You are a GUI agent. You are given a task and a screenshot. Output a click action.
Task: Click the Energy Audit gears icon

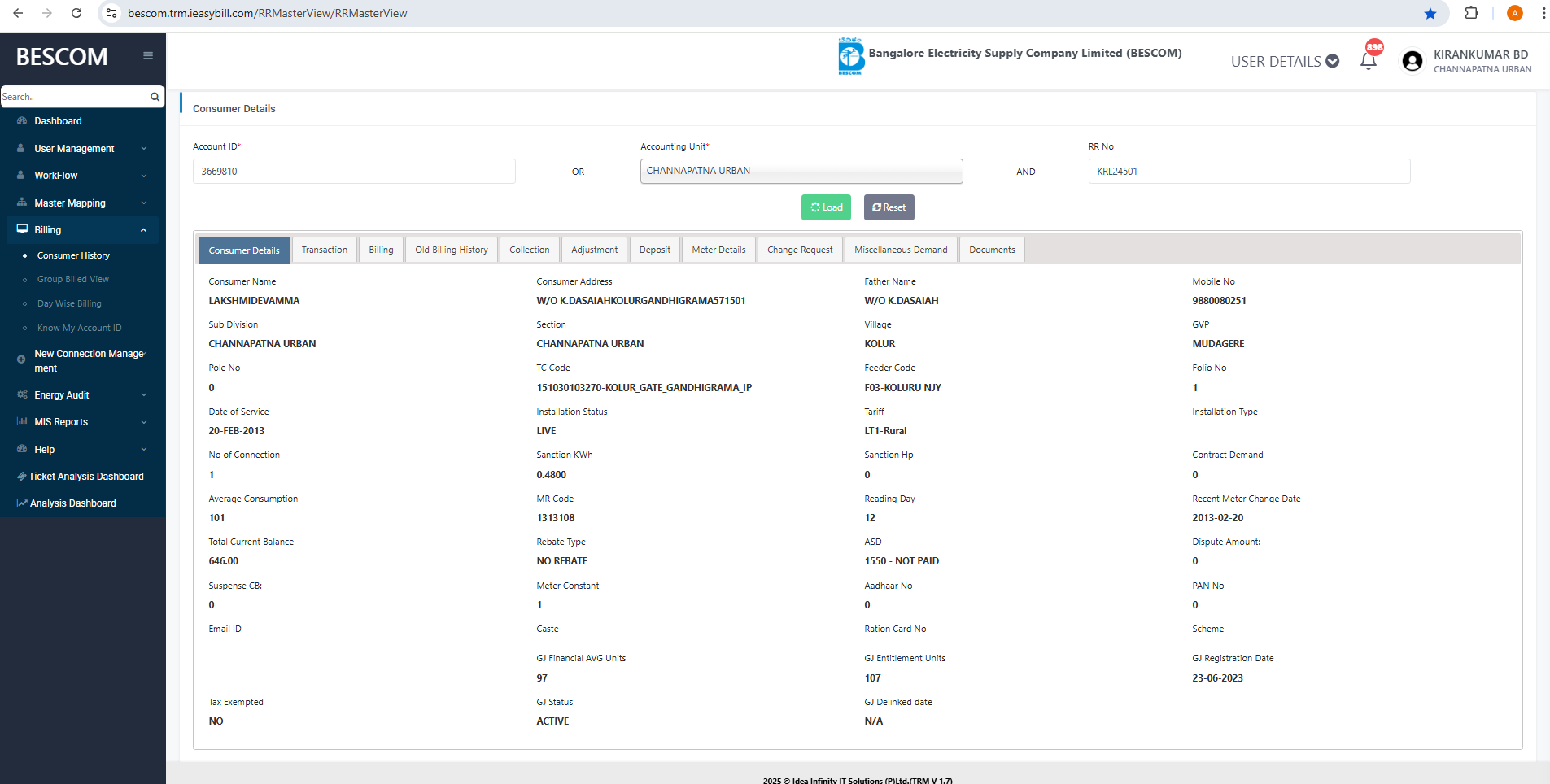[x=22, y=394]
